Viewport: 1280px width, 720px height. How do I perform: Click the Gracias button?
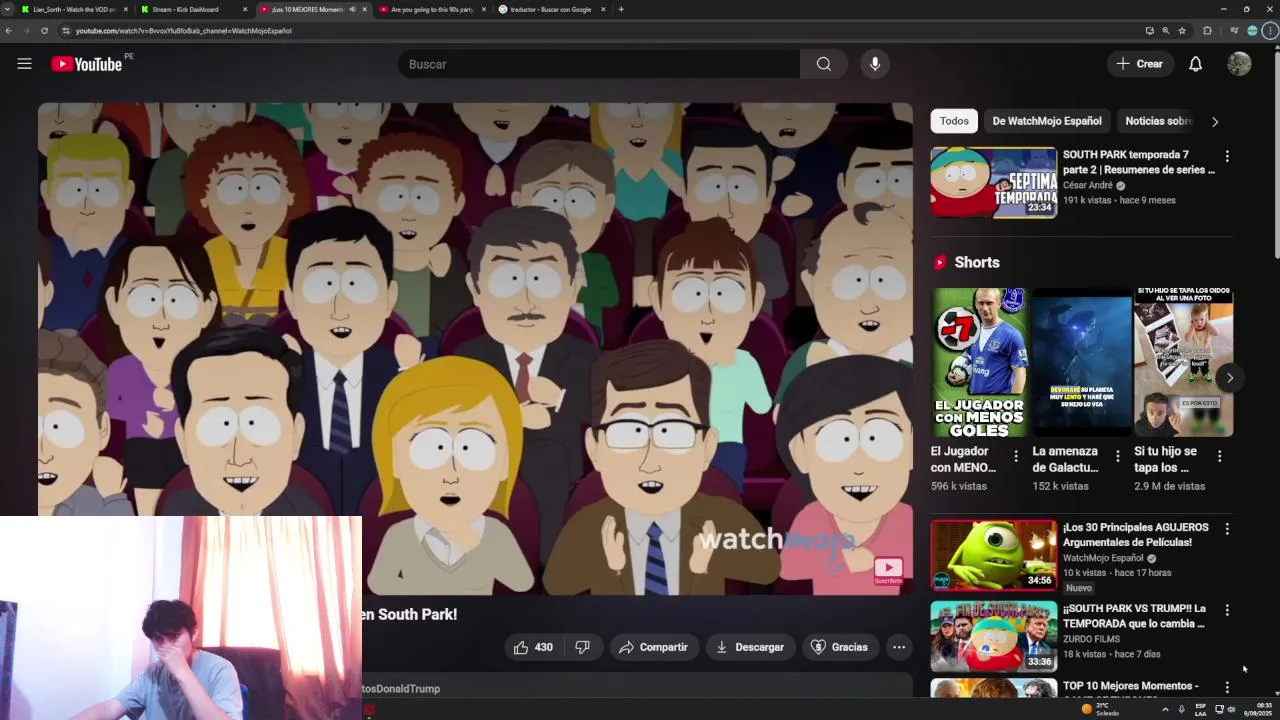coord(839,647)
